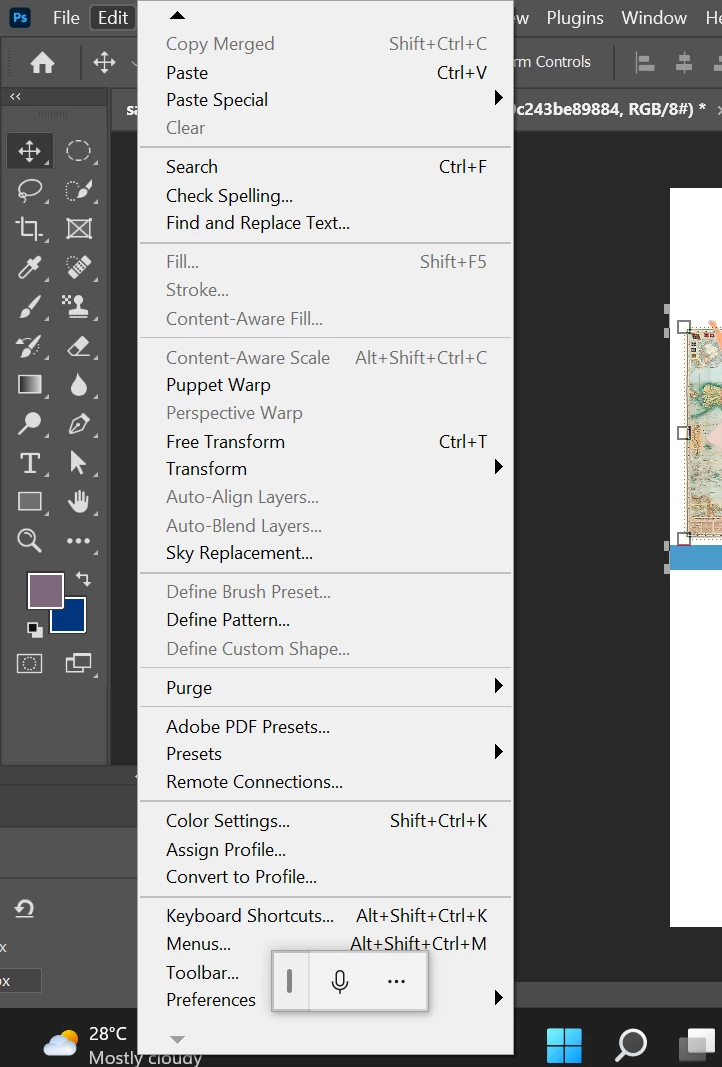Click the foreground color swatch
This screenshot has height=1067, width=722.
click(x=46, y=591)
